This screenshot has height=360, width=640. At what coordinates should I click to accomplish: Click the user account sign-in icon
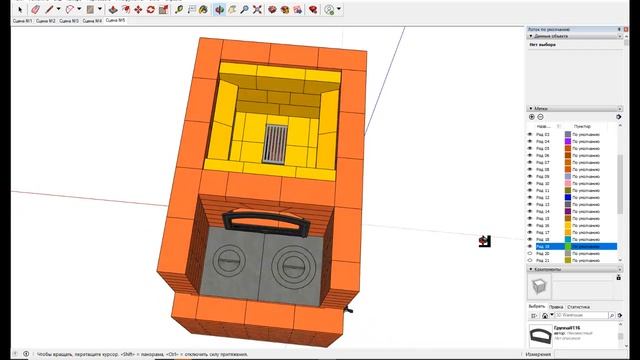pyautogui.click(x=329, y=9)
